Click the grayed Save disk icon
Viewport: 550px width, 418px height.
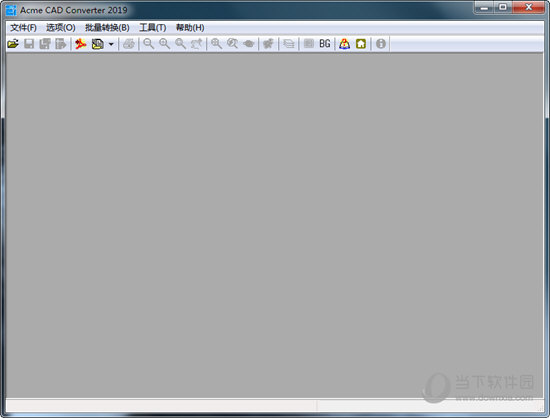coord(29,44)
